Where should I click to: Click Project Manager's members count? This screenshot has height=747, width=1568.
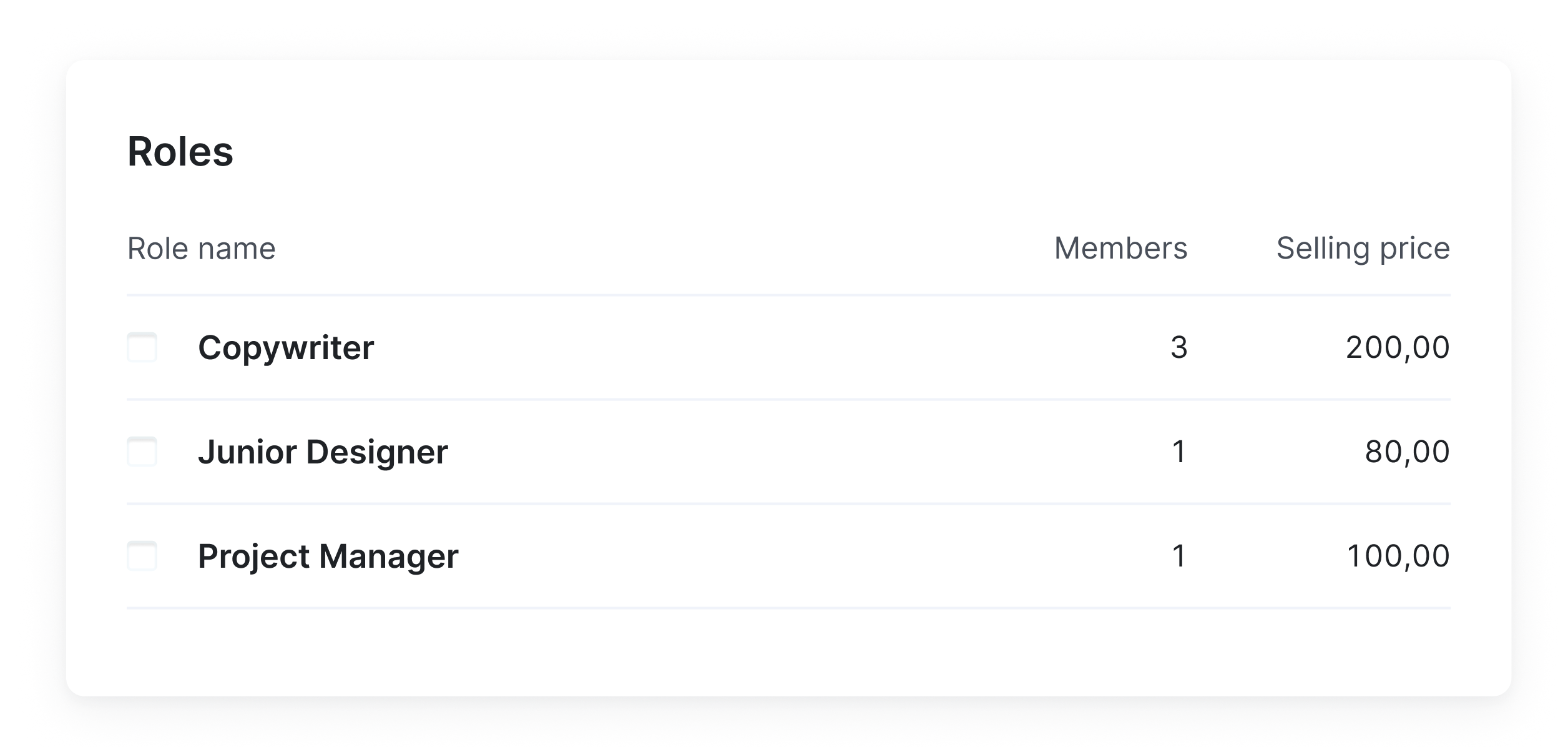click(1178, 556)
